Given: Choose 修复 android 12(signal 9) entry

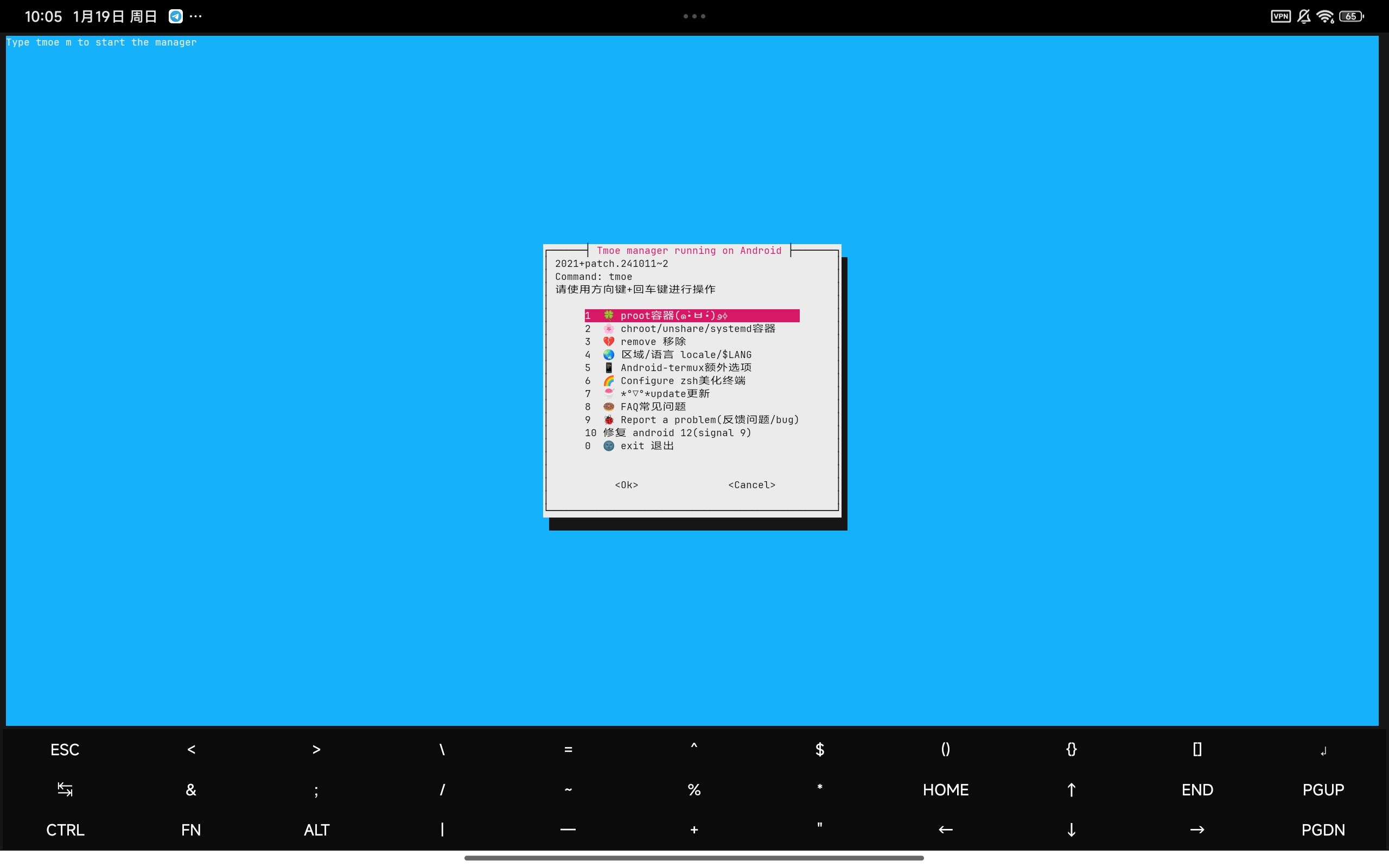Looking at the screenshot, I should point(668,433).
